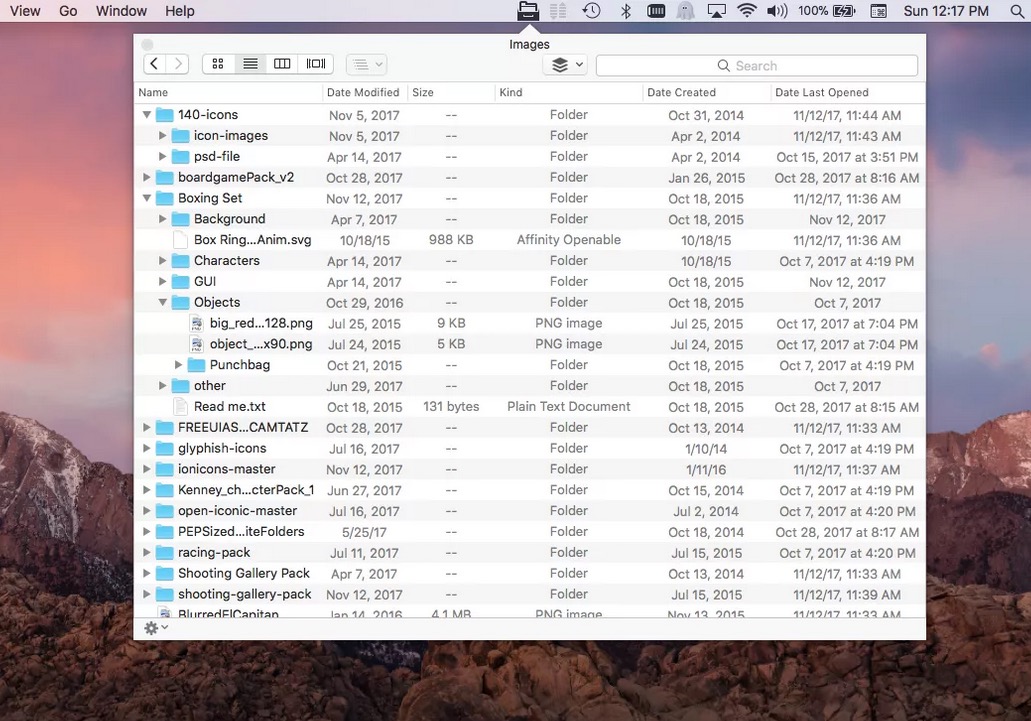Collapse the Boxing Set folder
Image resolution: width=1031 pixels, height=721 pixels.
click(147, 198)
